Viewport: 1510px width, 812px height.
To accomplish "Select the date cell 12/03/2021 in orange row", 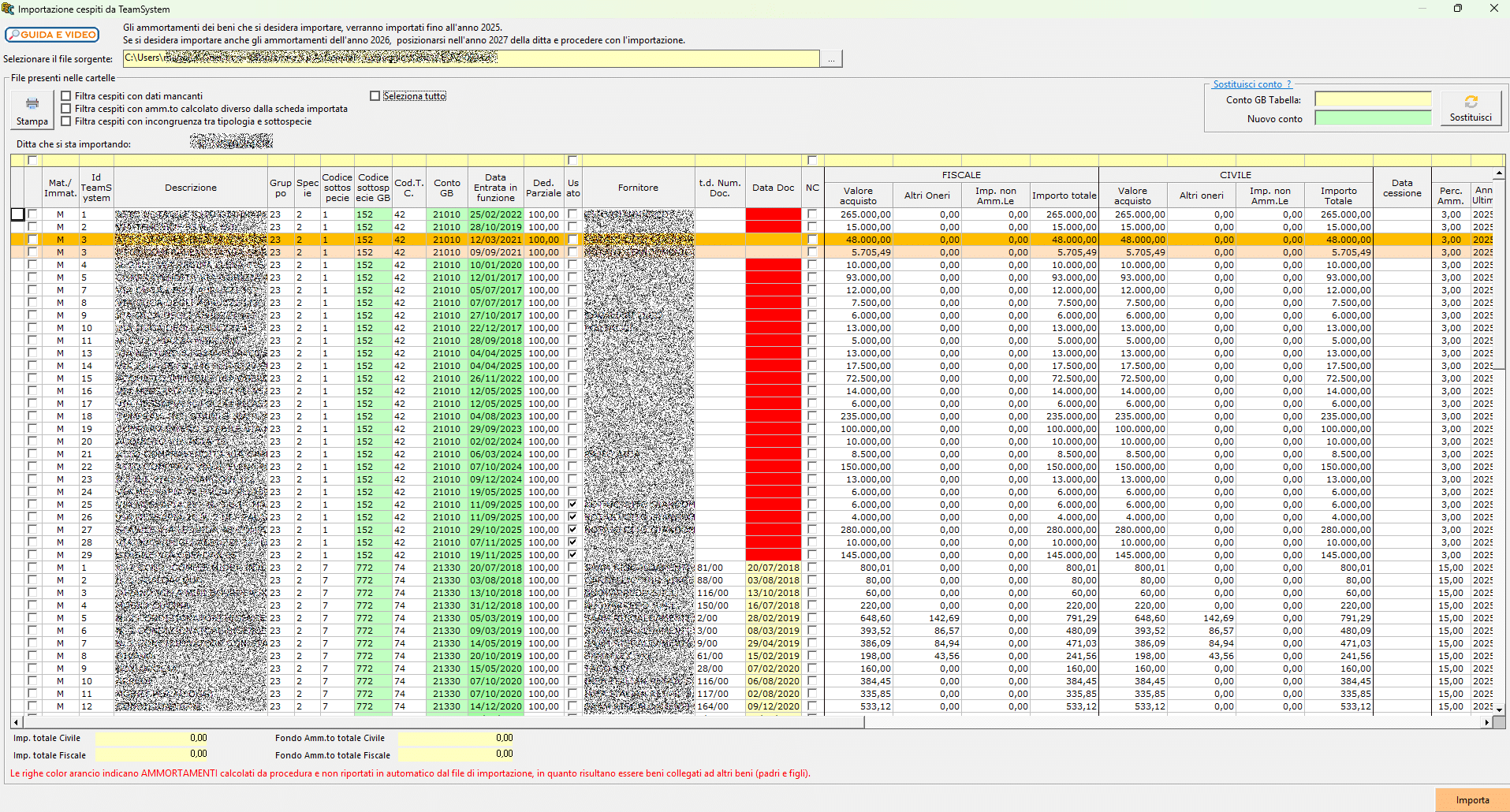I will tap(495, 240).
